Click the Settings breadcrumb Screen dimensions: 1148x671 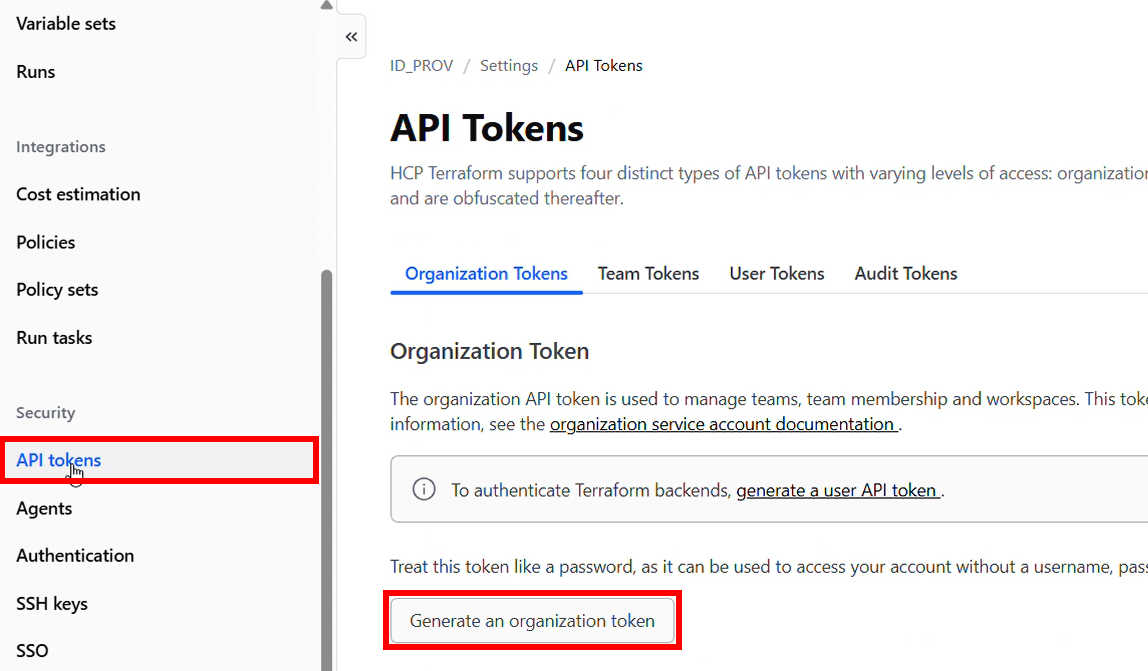[x=509, y=65]
